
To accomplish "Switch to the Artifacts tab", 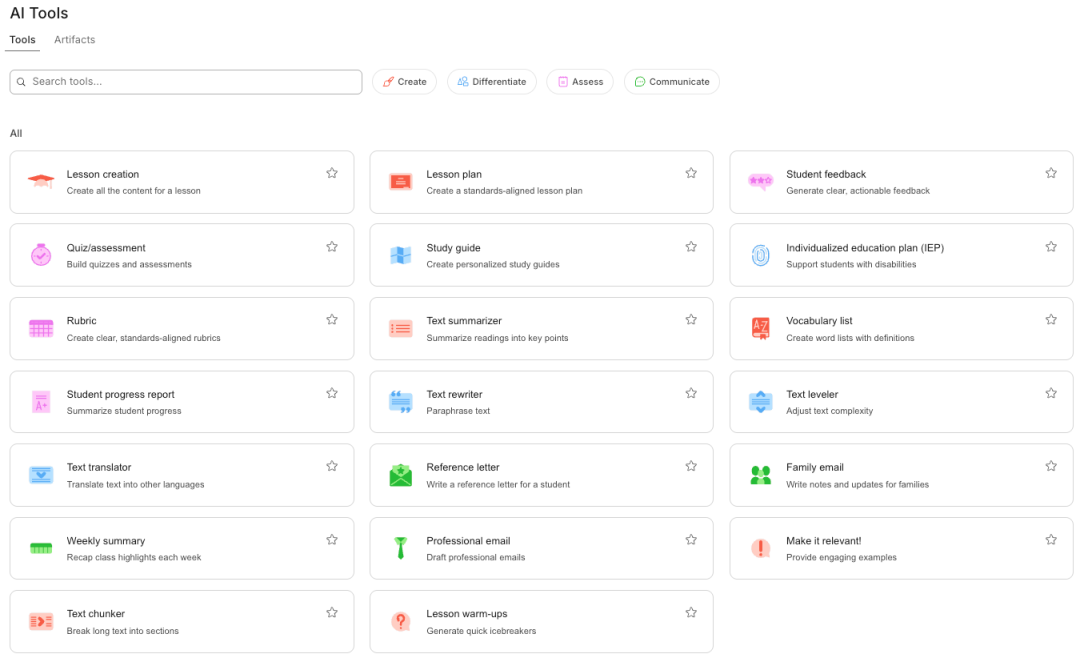I will pyautogui.click(x=75, y=40).
